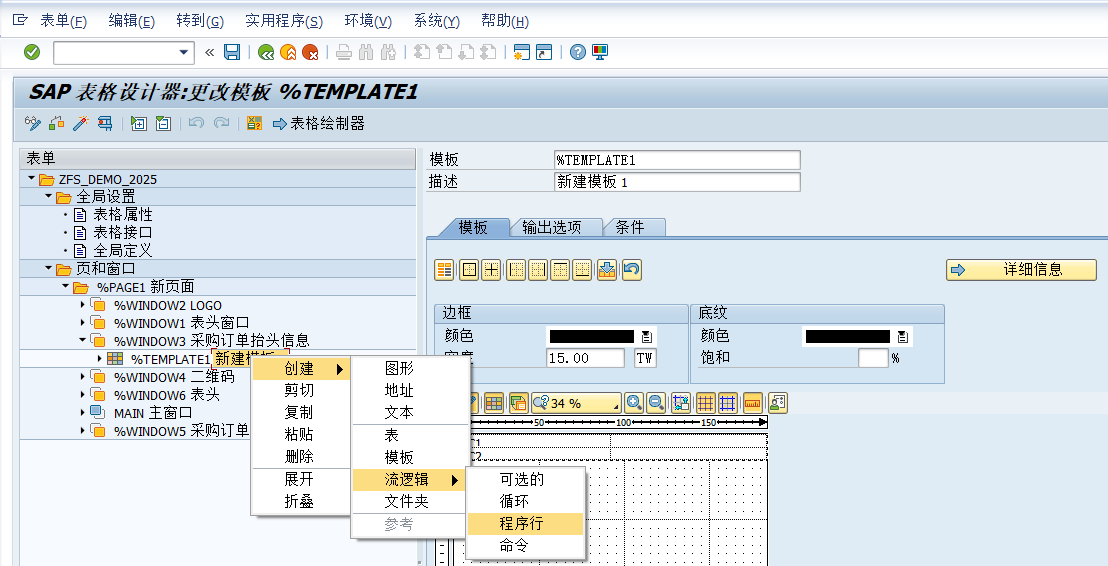Select the 全局定义 tree item

122,251
